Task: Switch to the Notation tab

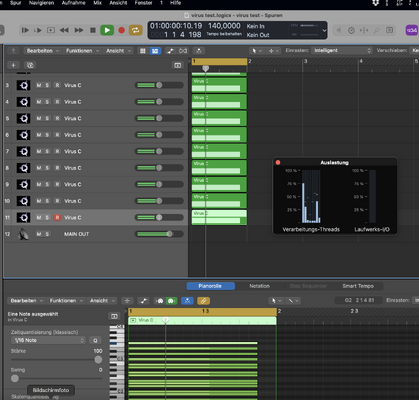Action: point(259,286)
